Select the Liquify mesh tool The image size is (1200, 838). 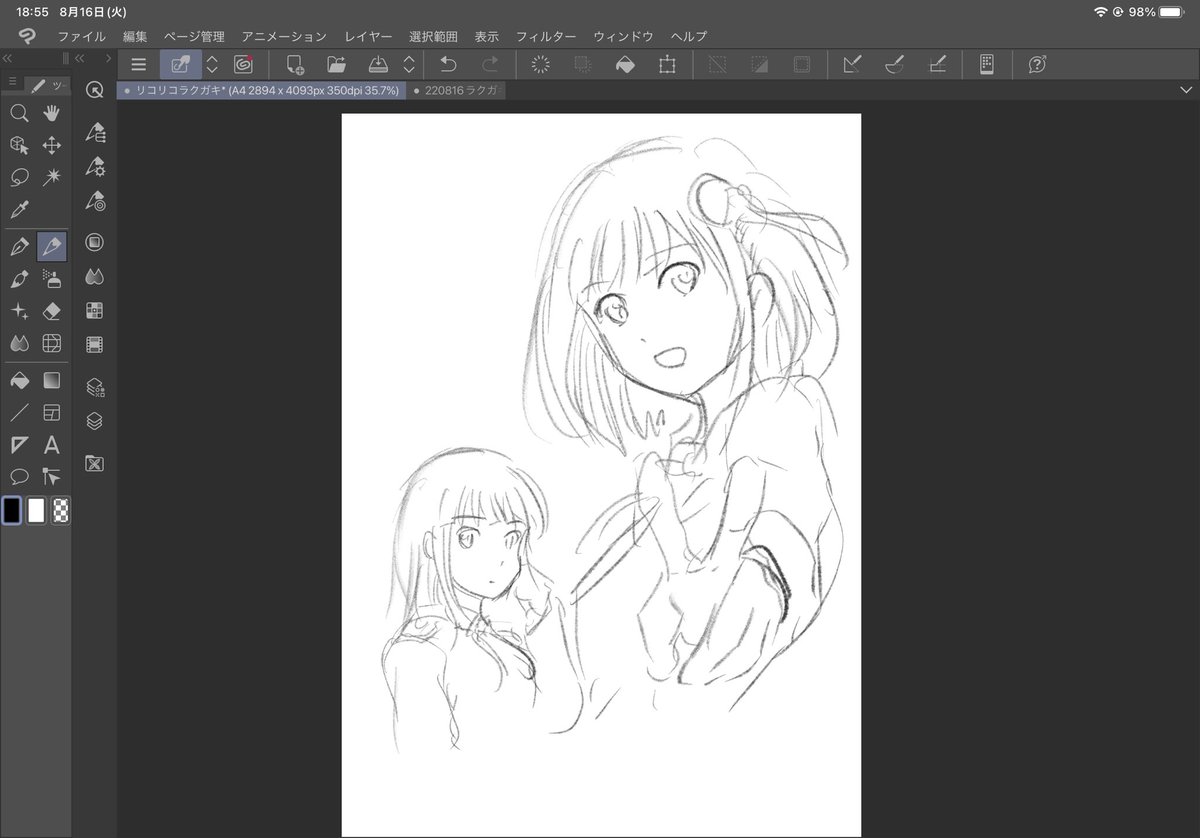tap(52, 343)
